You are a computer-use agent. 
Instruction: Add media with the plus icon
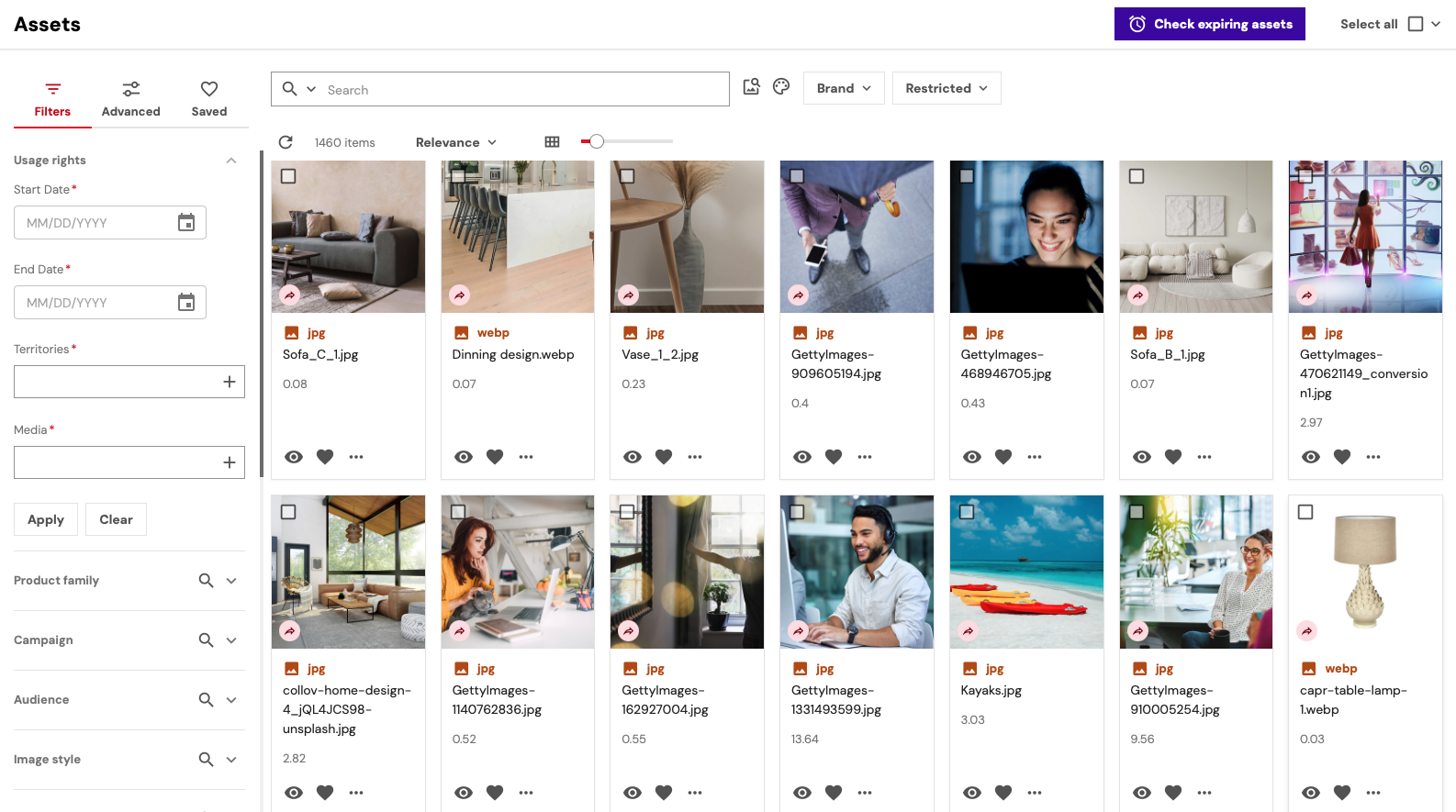point(230,462)
